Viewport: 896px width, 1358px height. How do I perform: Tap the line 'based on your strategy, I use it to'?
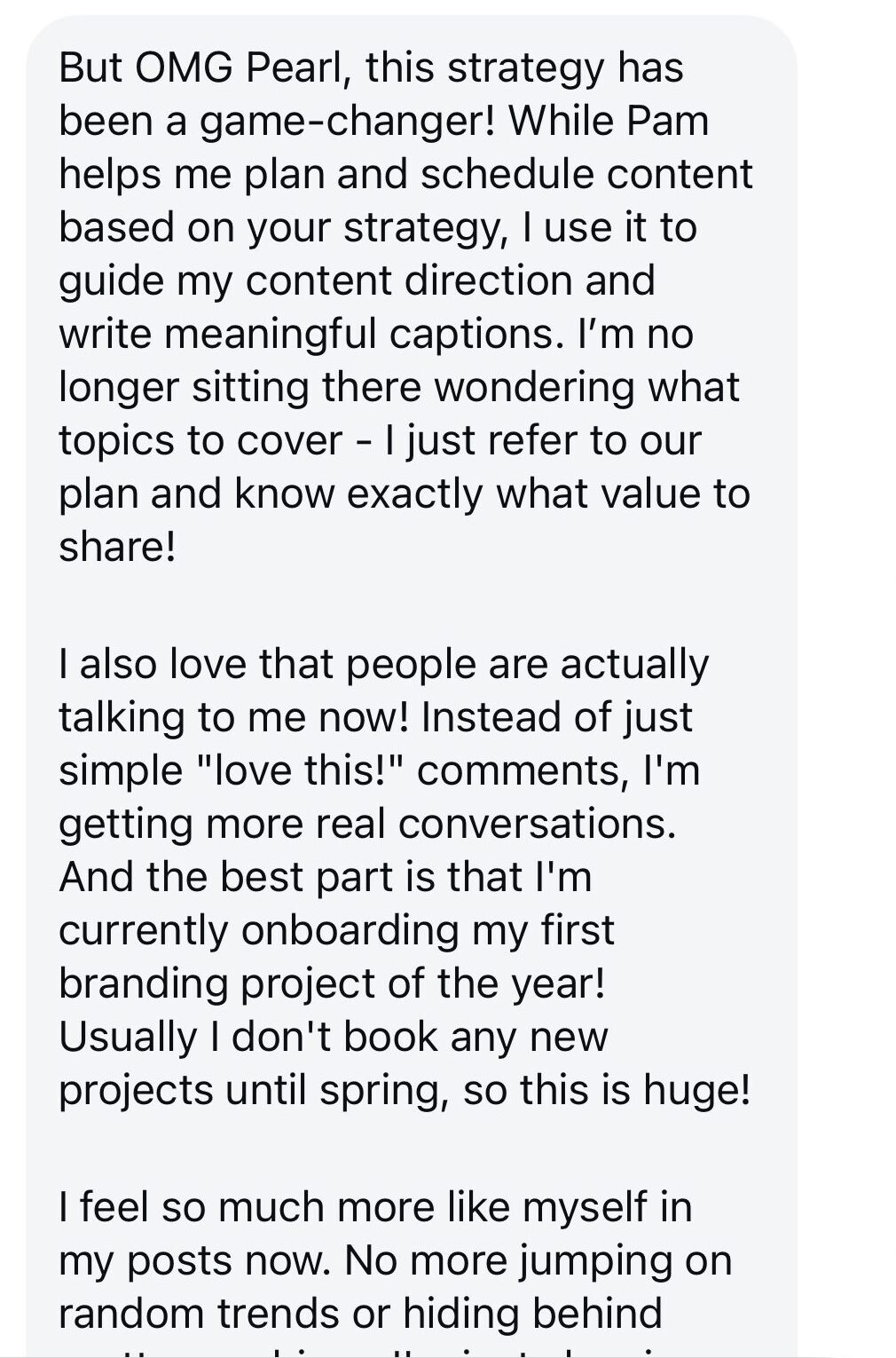(378, 227)
